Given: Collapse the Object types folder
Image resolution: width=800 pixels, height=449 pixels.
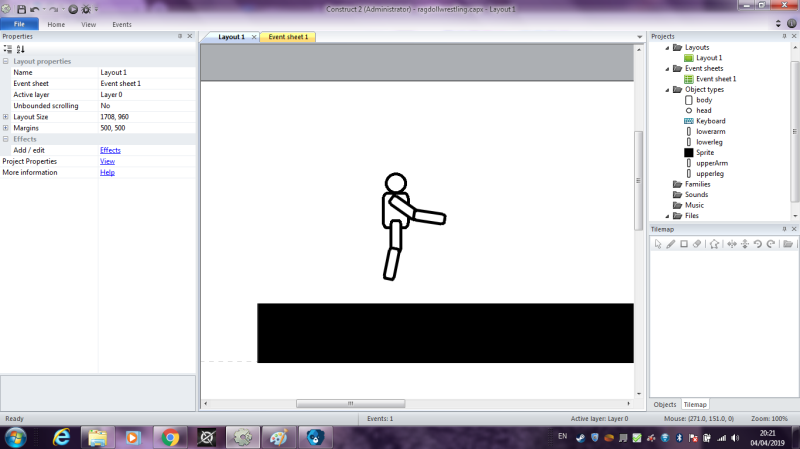Looking at the screenshot, I should coord(667,90).
